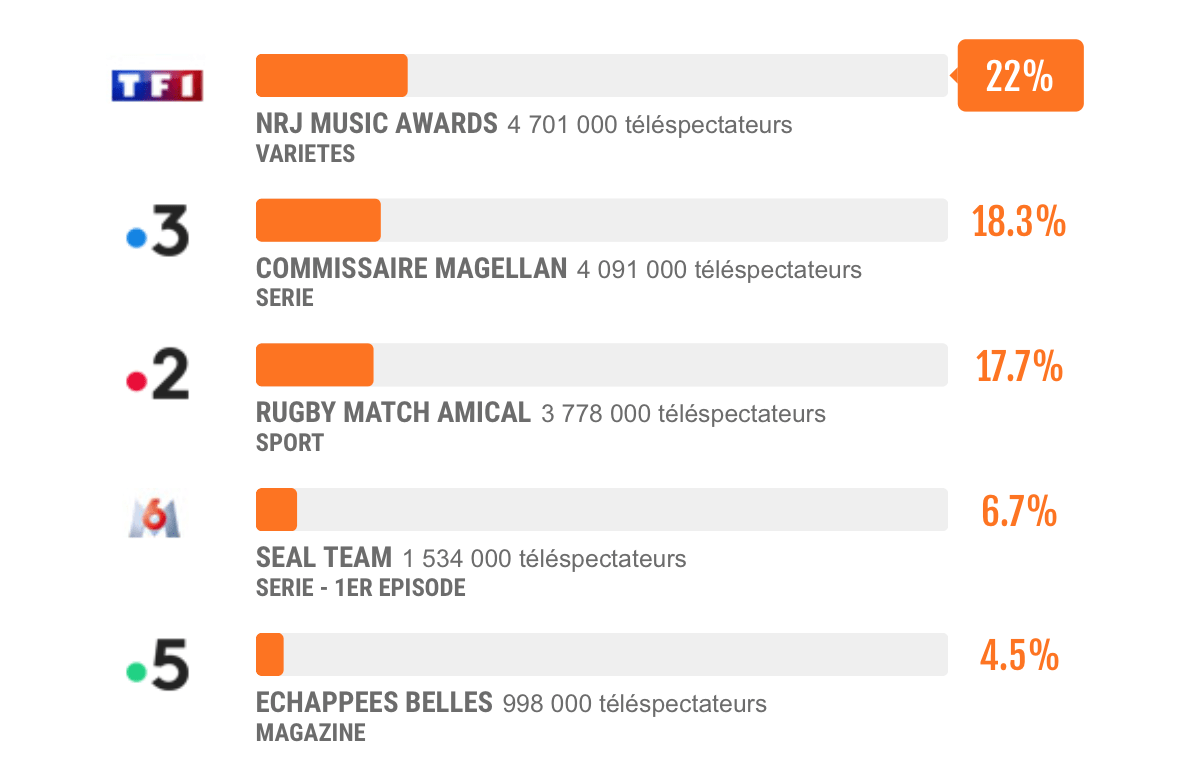This screenshot has width=1184, height=776.
Task: Open the SEAL TEAM program title
Action: (x=324, y=558)
